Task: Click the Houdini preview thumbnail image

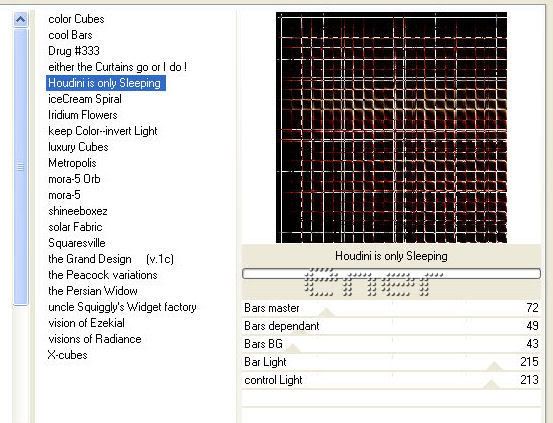Action: tap(391, 128)
